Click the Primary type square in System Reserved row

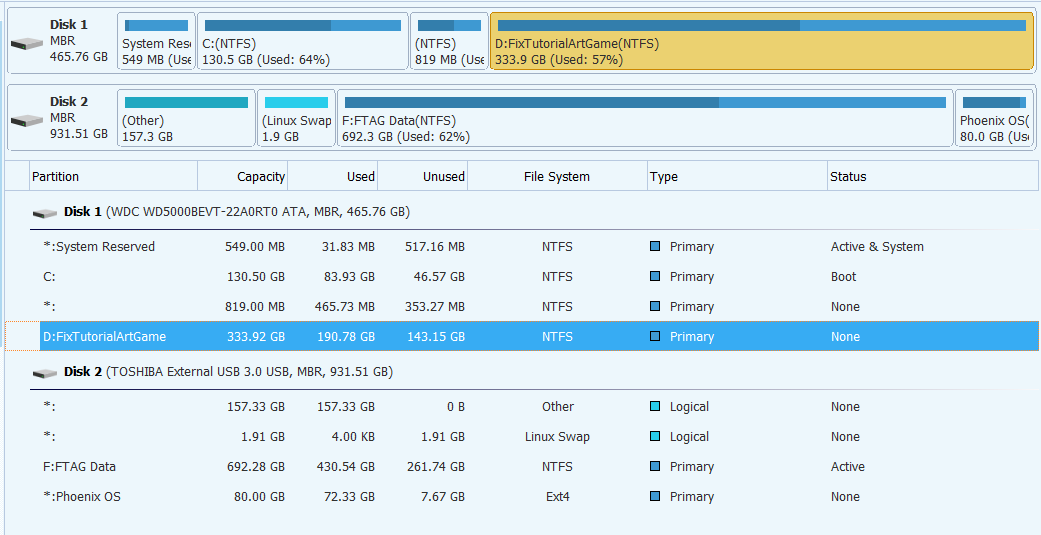pyautogui.click(x=655, y=246)
